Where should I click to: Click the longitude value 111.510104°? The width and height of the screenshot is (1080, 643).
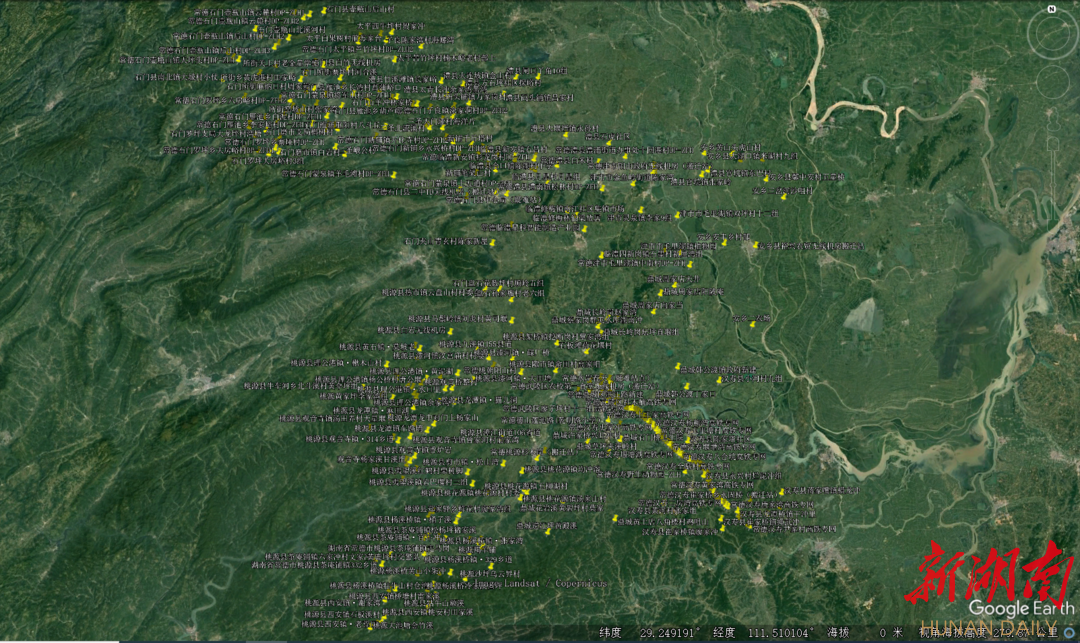tap(779, 632)
